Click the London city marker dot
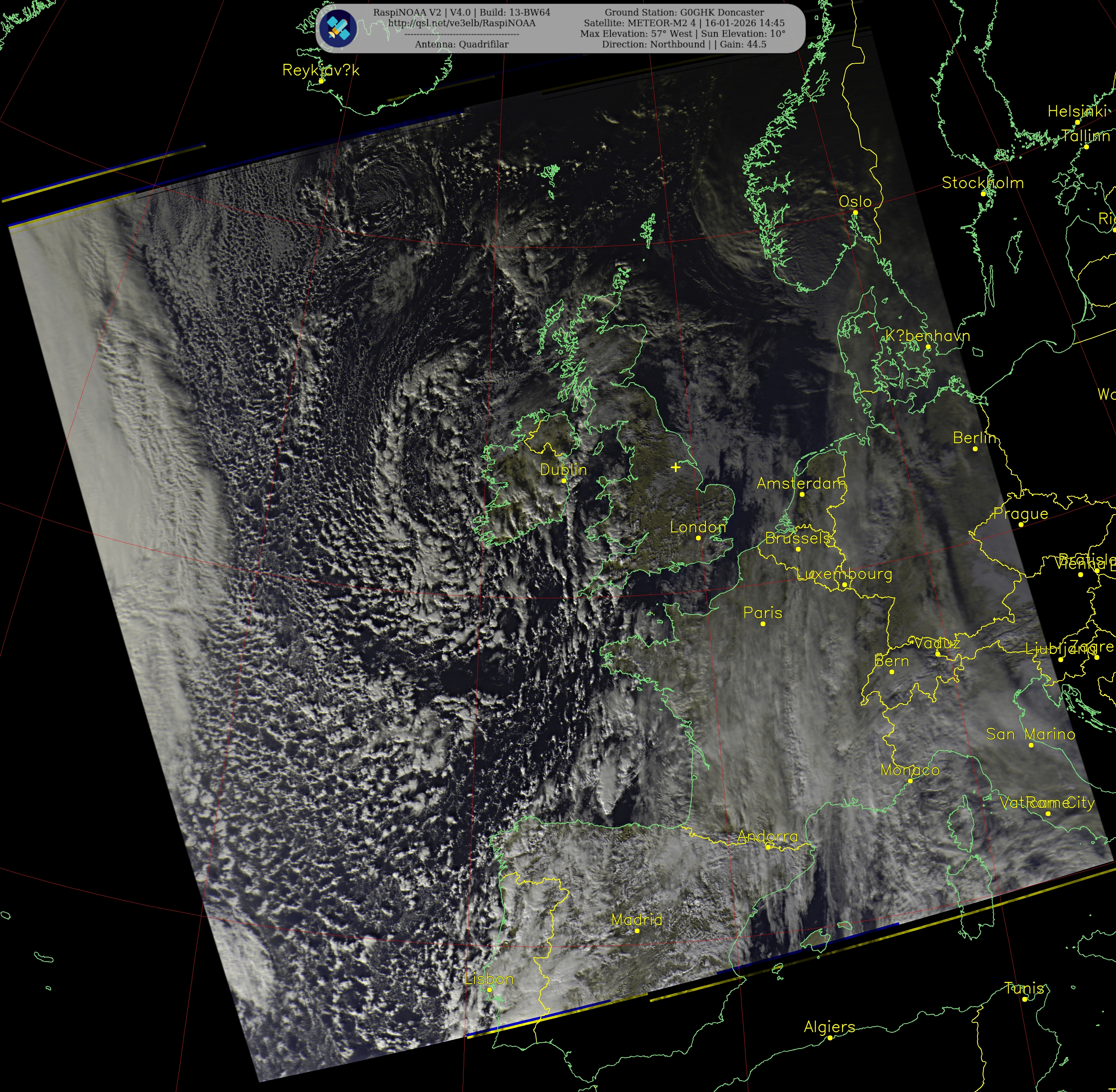The height and width of the screenshot is (1092, 1116). point(698,538)
